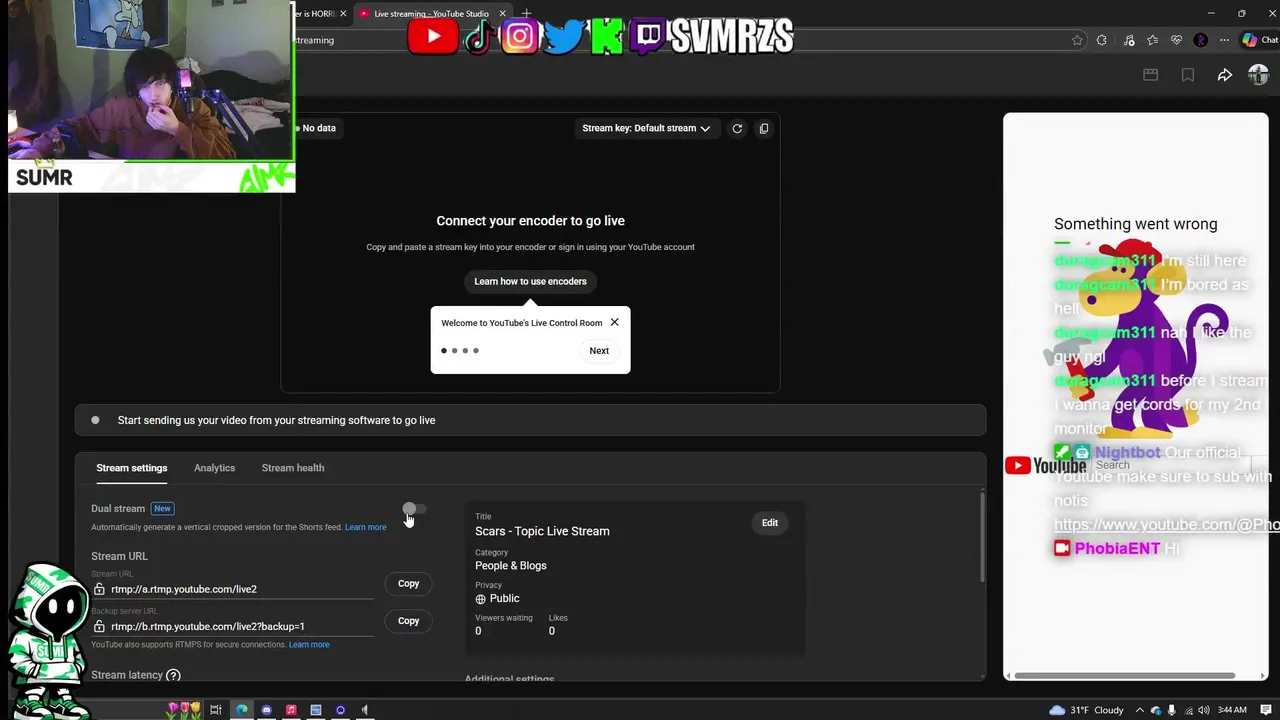Image resolution: width=1280 pixels, height=720 pixels.
Task: Click the People & Blogs category text
Action: click(x=511, y=566)
